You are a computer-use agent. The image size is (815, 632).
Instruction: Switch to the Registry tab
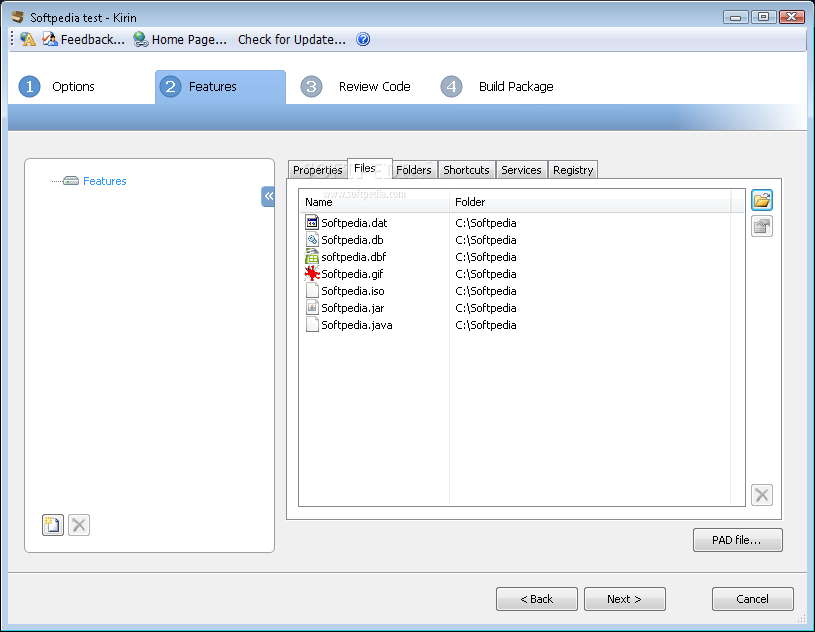[x=573, y=170]
